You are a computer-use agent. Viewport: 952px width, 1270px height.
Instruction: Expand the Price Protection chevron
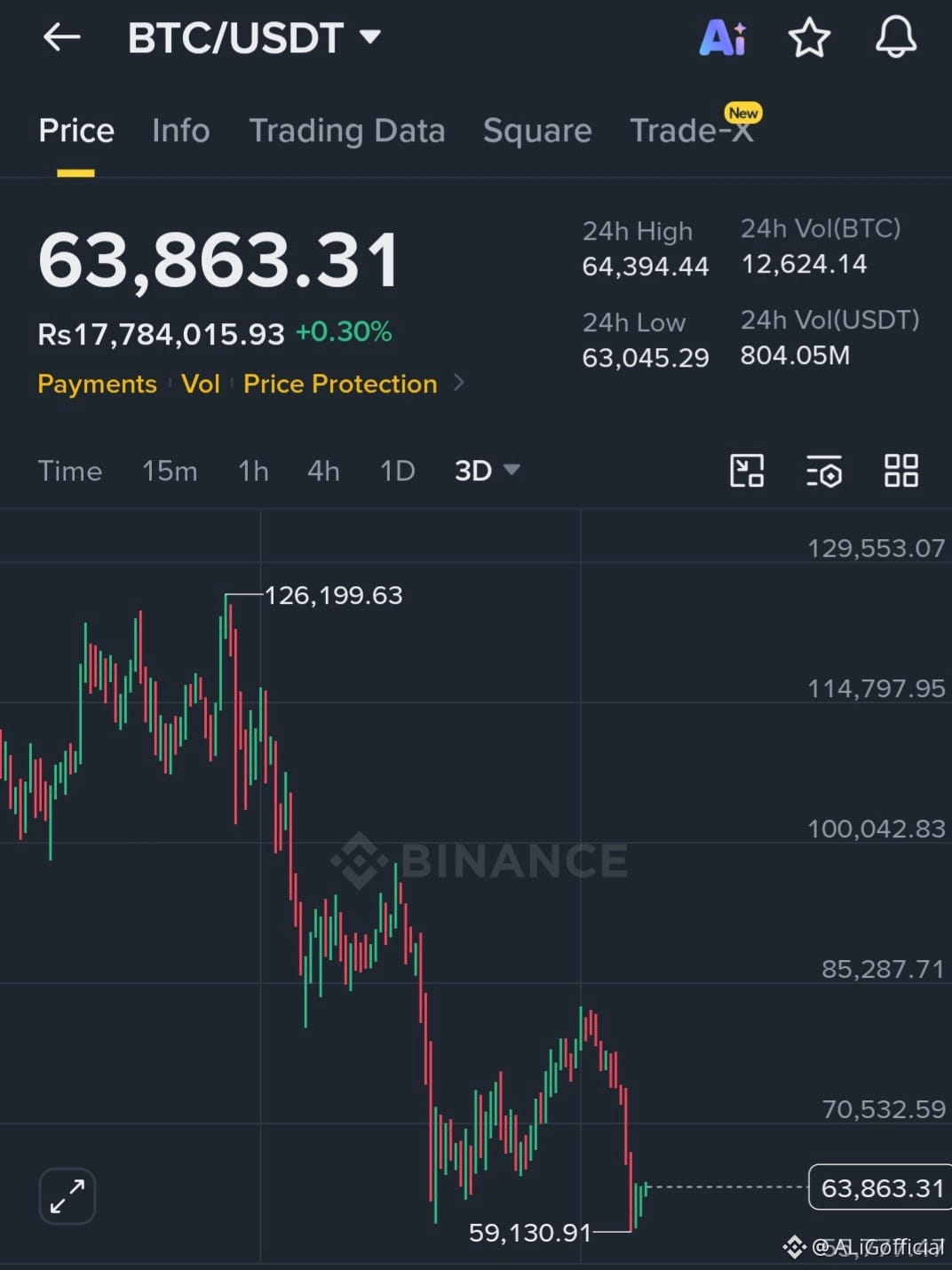pyautogui.click(x=459, y=383)
